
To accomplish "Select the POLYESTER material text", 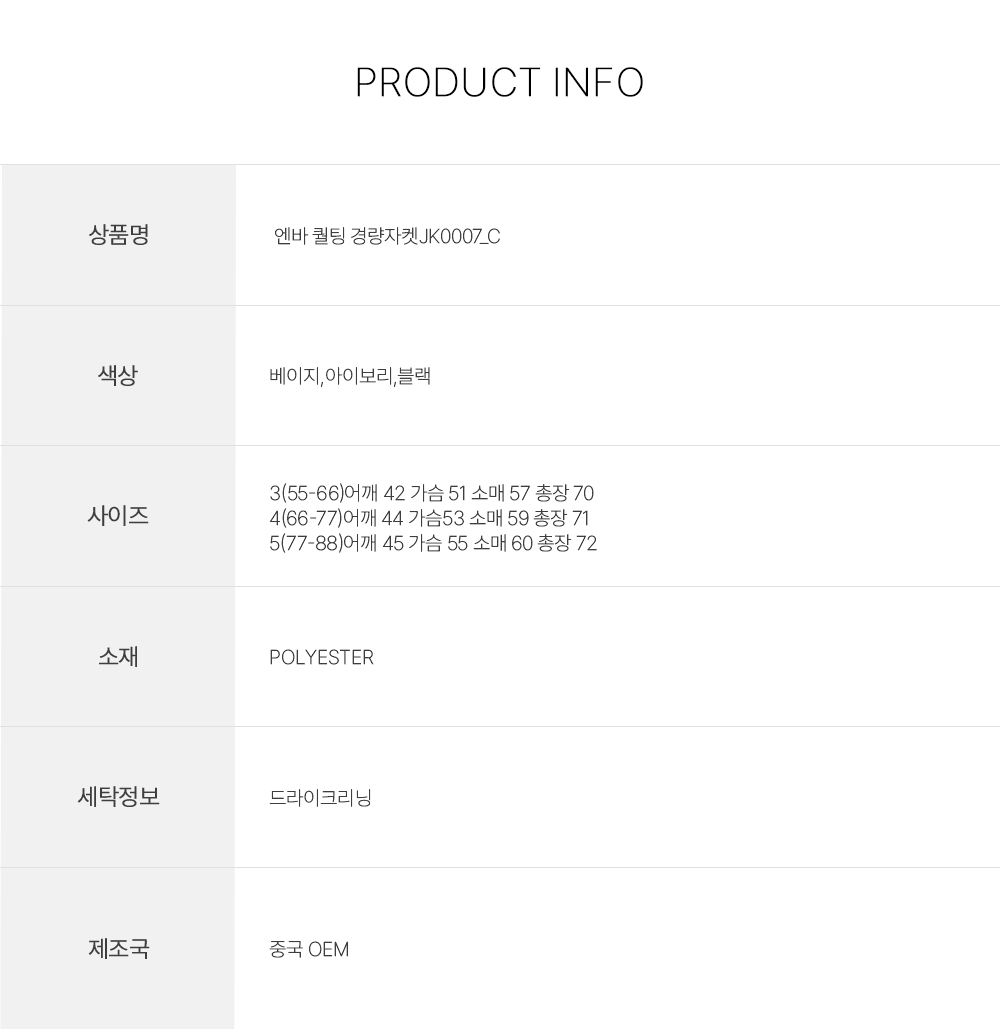I will click(321, 658).
